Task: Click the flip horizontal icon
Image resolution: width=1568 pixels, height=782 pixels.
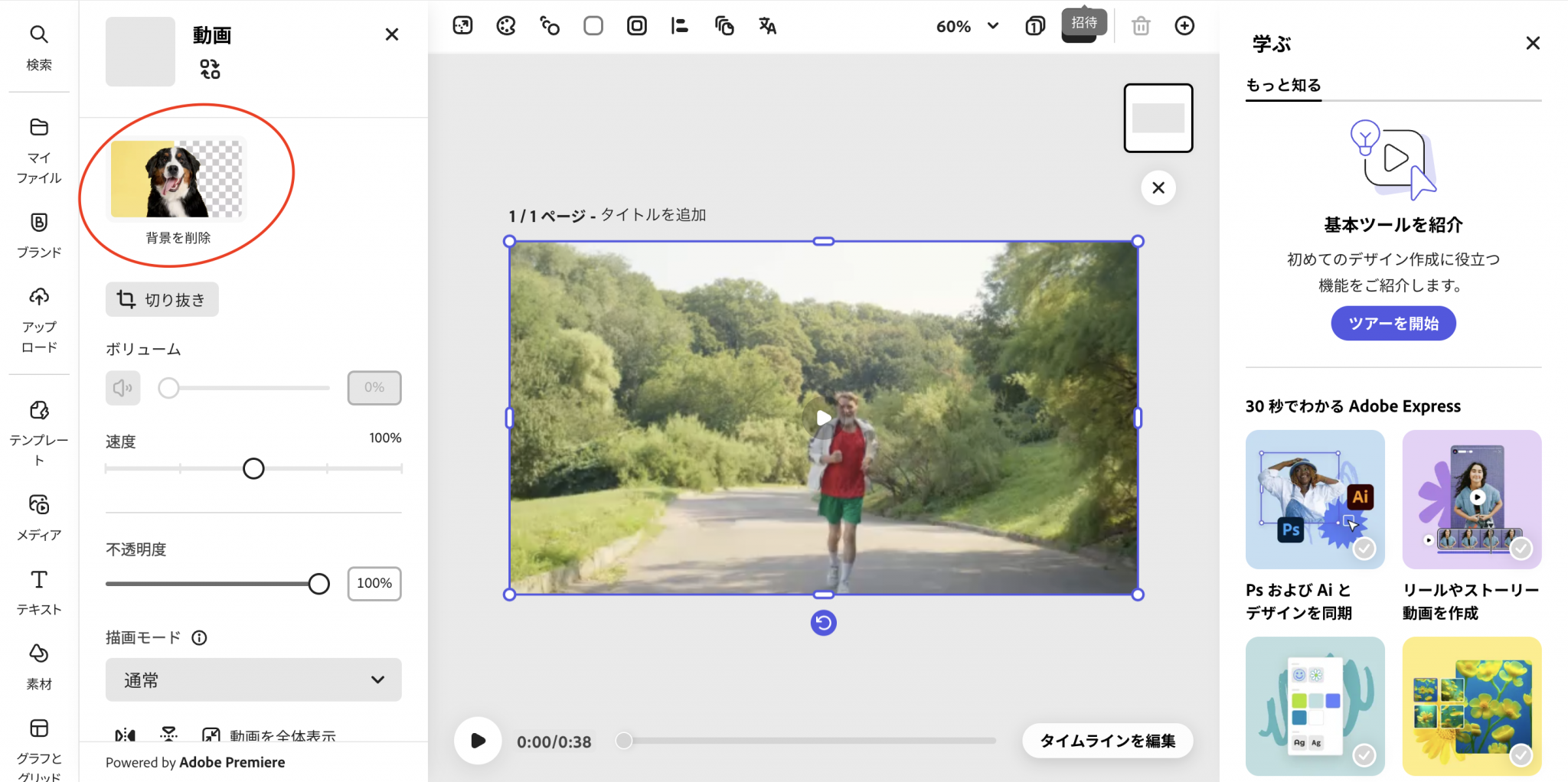Action: coord(125,735)
